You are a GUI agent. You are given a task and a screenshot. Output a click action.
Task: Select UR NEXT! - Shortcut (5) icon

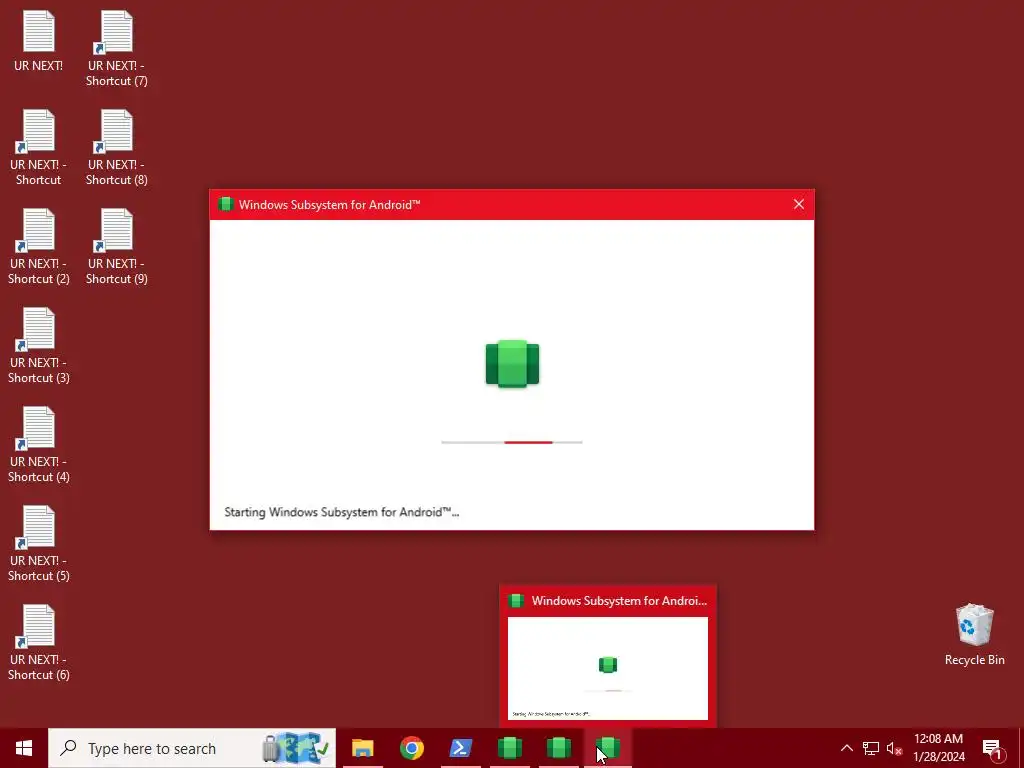(39, 543)
